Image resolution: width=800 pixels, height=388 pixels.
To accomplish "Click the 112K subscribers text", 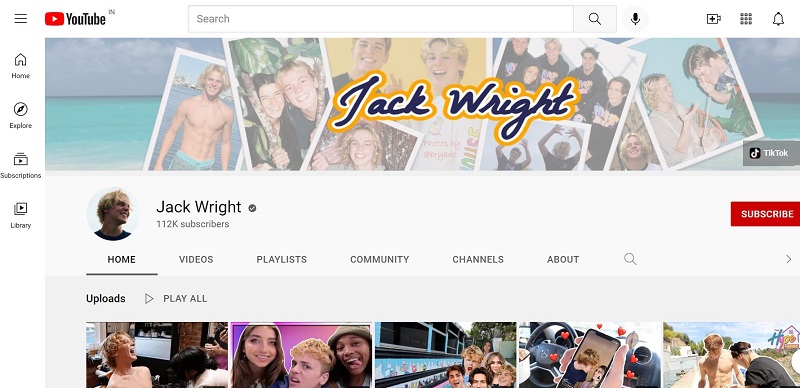I will point(193,224).
